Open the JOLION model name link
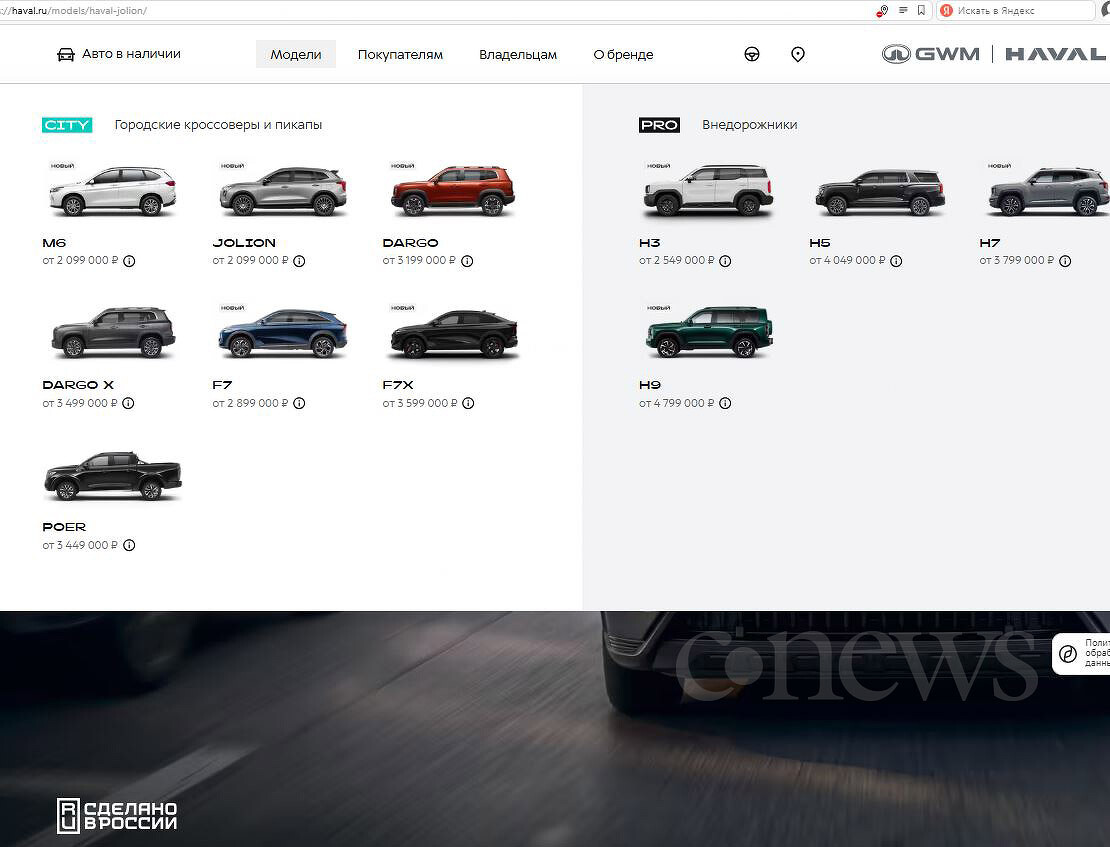 tap(244, 243)
